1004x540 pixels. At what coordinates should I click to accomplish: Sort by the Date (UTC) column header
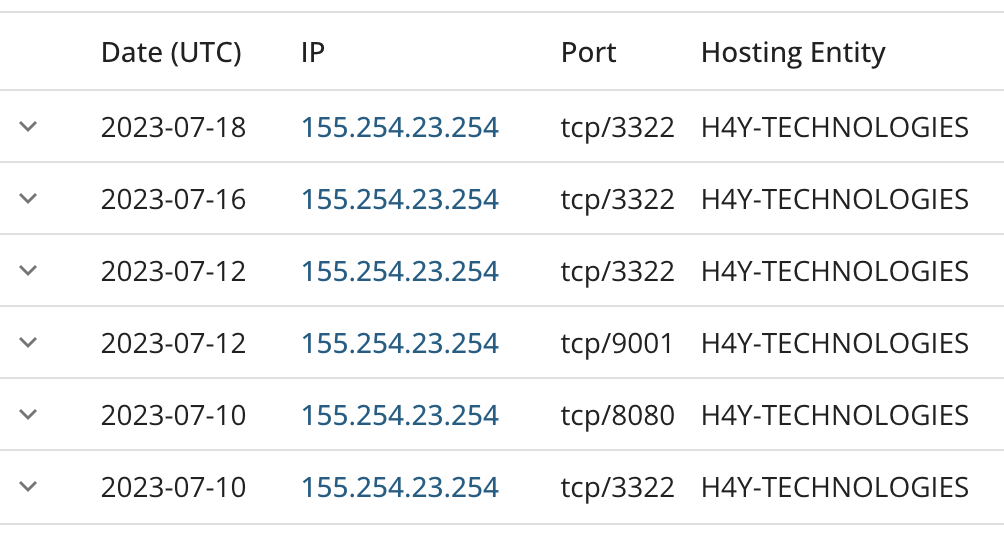(171, 53)
